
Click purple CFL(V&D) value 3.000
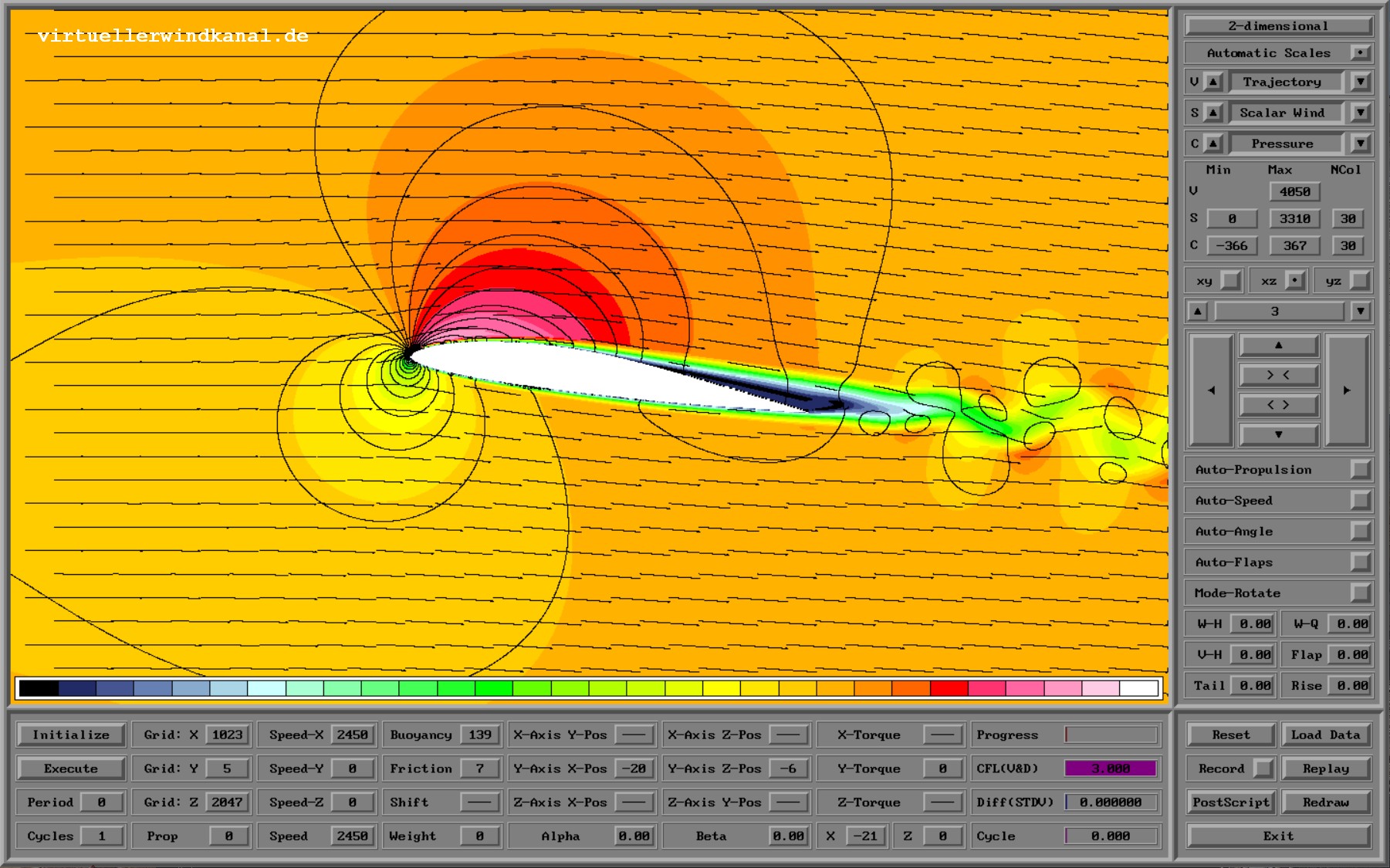click(1111, 768)
